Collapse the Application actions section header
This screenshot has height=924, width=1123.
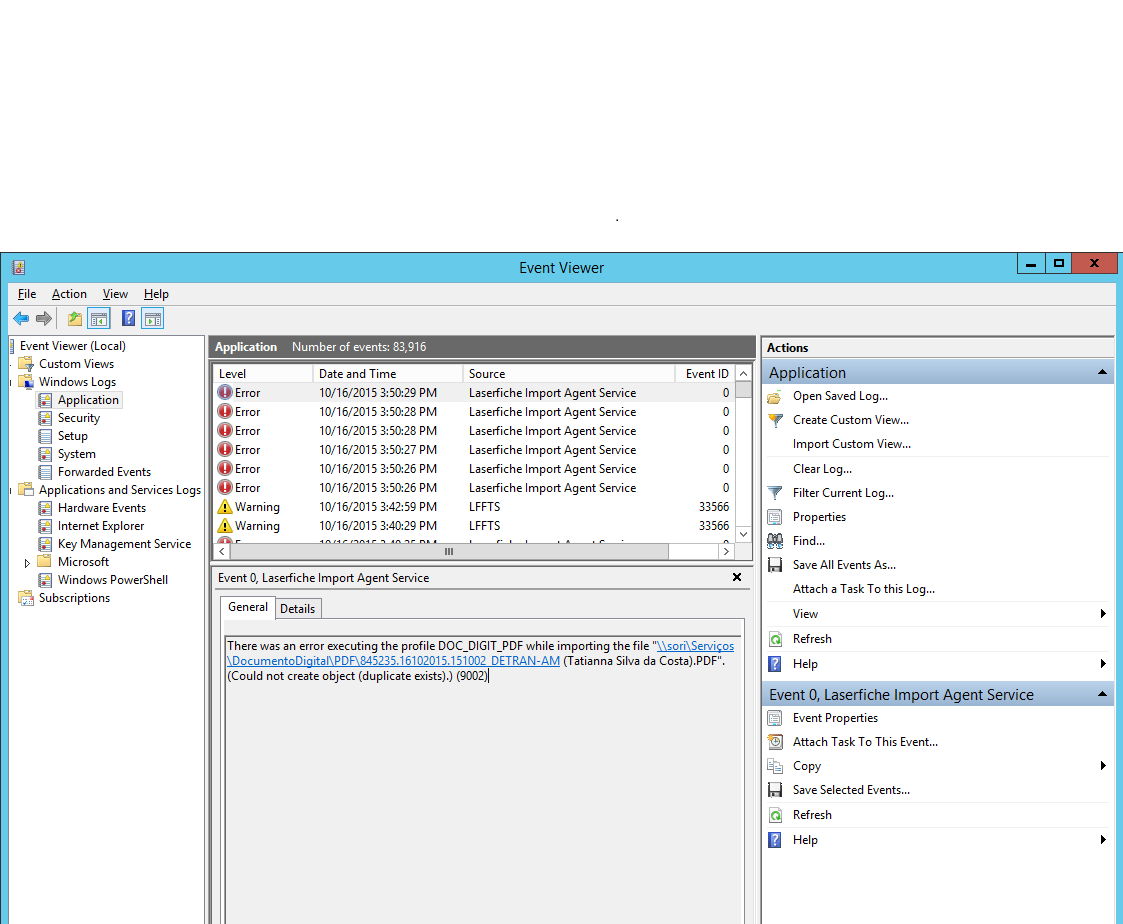(x=1102, y=373)
